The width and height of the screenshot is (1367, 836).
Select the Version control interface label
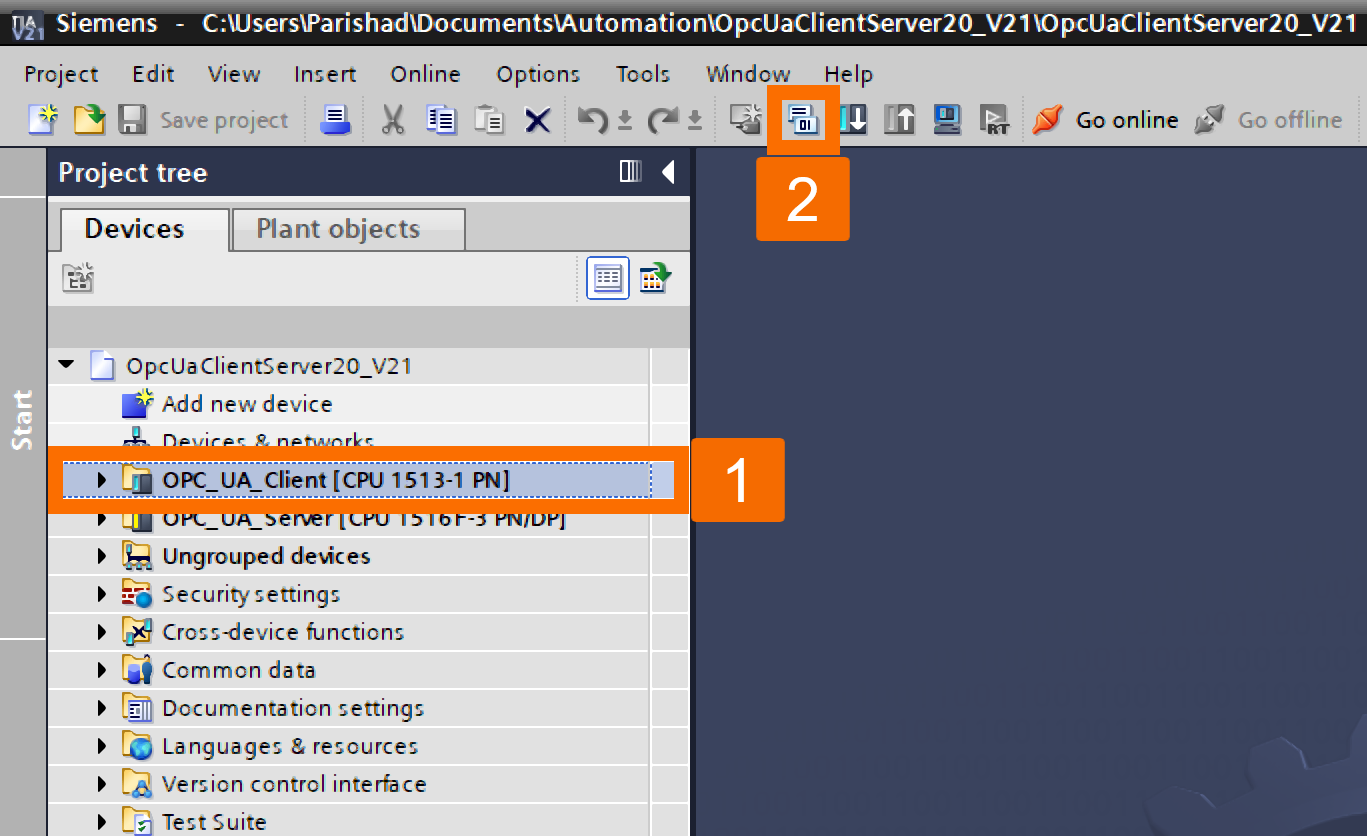tap(294, 784)
